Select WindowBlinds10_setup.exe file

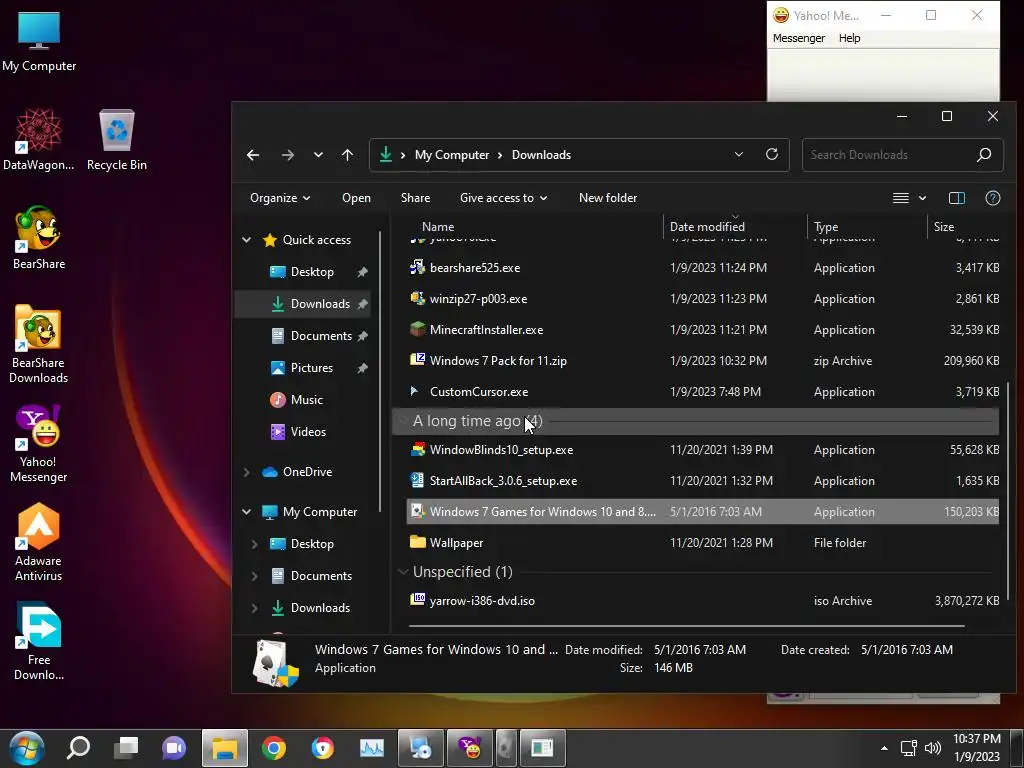point(703,450)
